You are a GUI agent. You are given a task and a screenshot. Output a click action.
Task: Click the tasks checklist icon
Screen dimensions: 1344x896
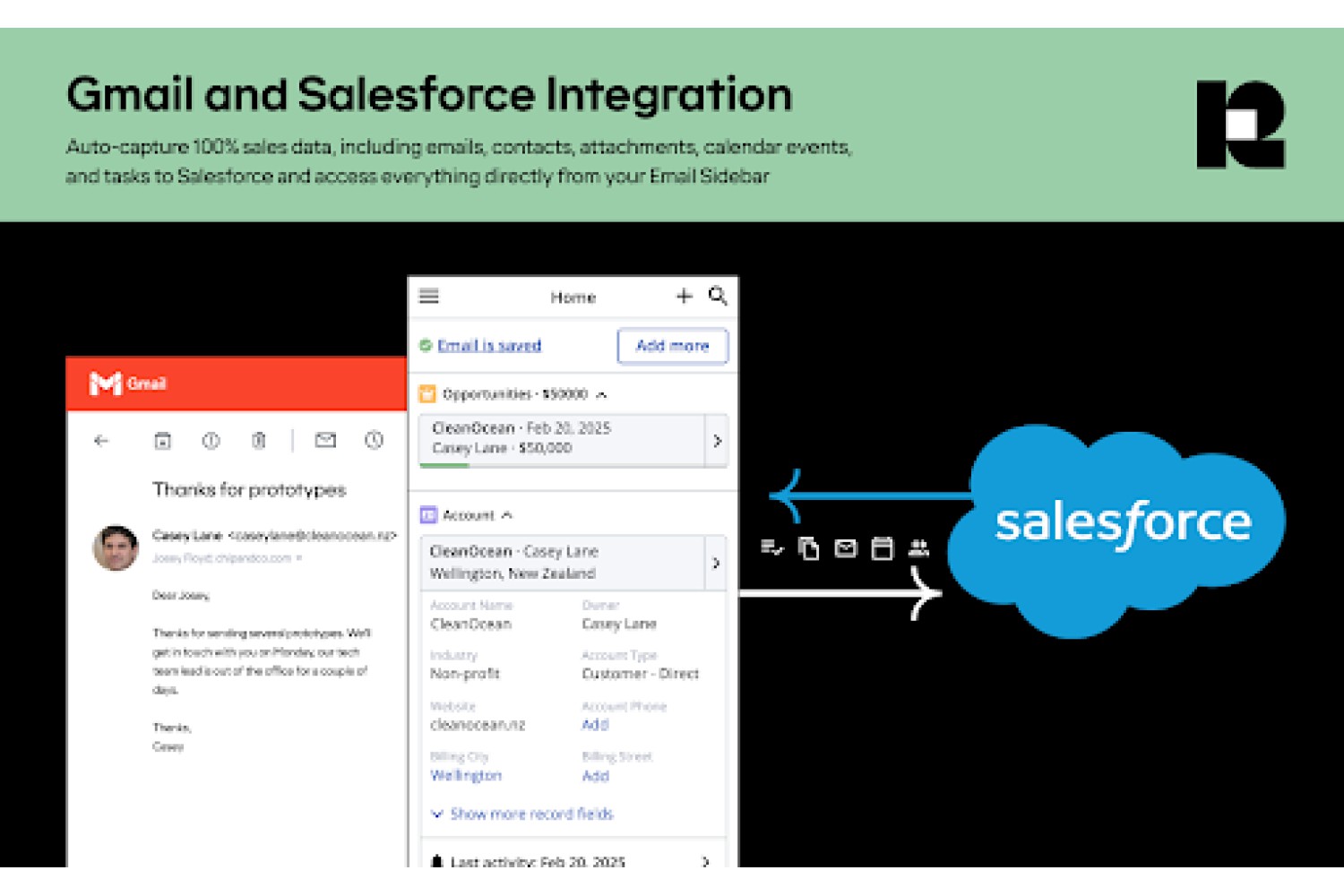coord(771,547)
